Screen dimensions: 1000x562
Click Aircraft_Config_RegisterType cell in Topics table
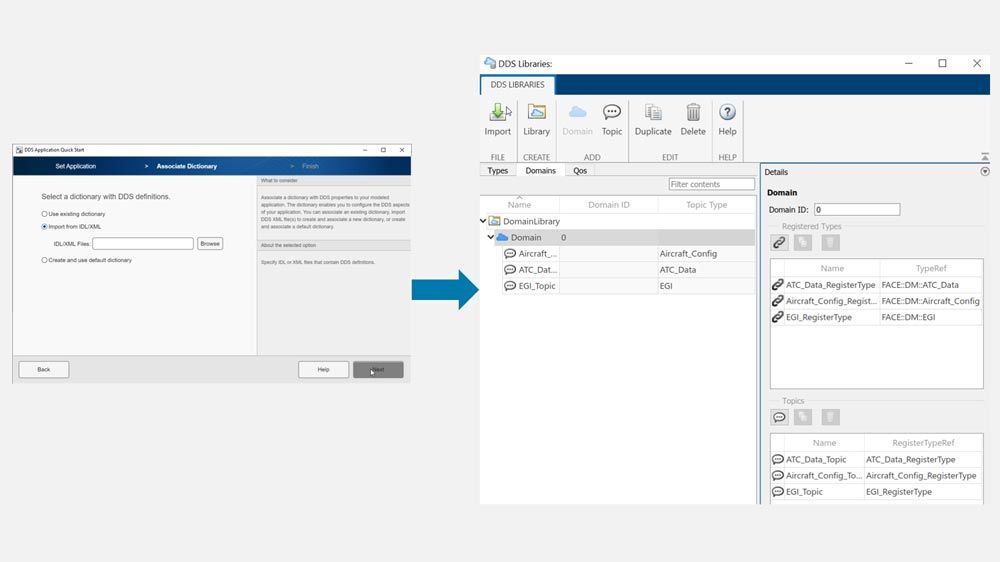[923, 475]
